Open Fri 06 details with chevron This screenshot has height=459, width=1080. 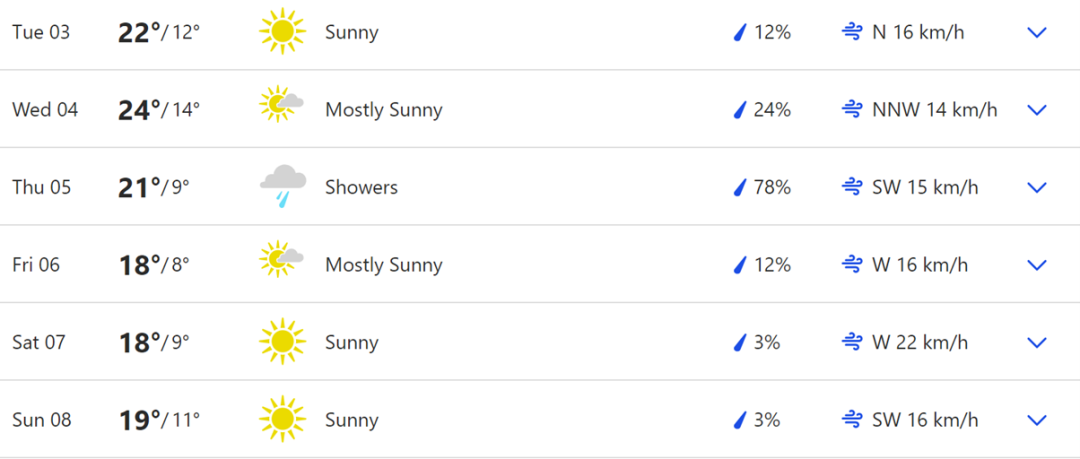pos(1037,265)
